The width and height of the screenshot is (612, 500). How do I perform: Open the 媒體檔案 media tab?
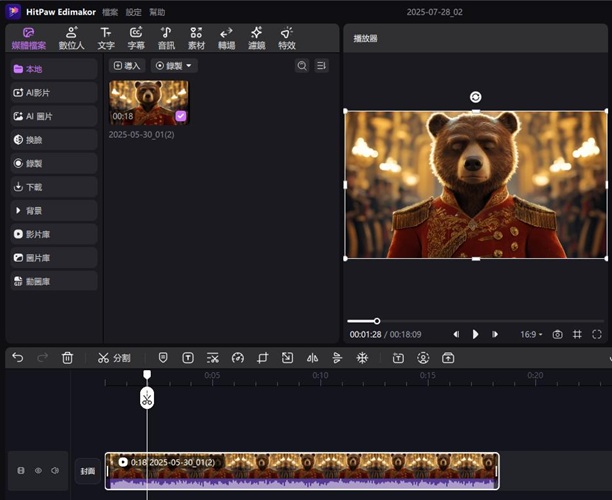tap(28, 38)
